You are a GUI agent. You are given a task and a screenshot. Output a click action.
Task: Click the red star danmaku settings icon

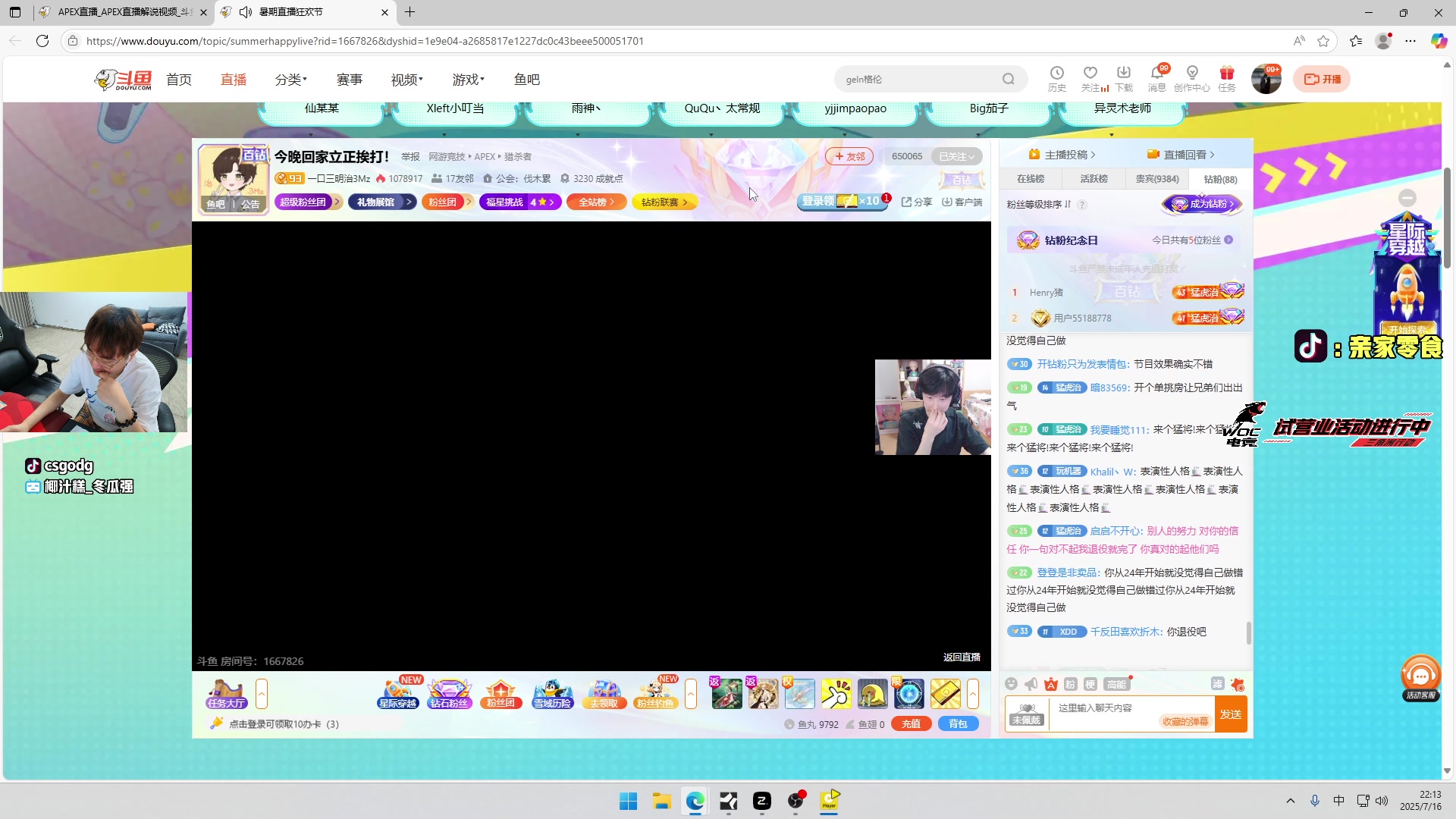click(x=1238, y=685)
